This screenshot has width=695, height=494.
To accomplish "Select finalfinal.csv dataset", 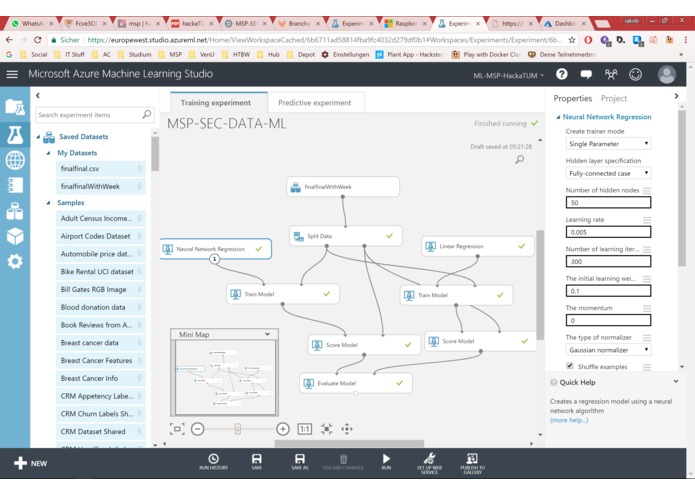I will pos(101,169).
